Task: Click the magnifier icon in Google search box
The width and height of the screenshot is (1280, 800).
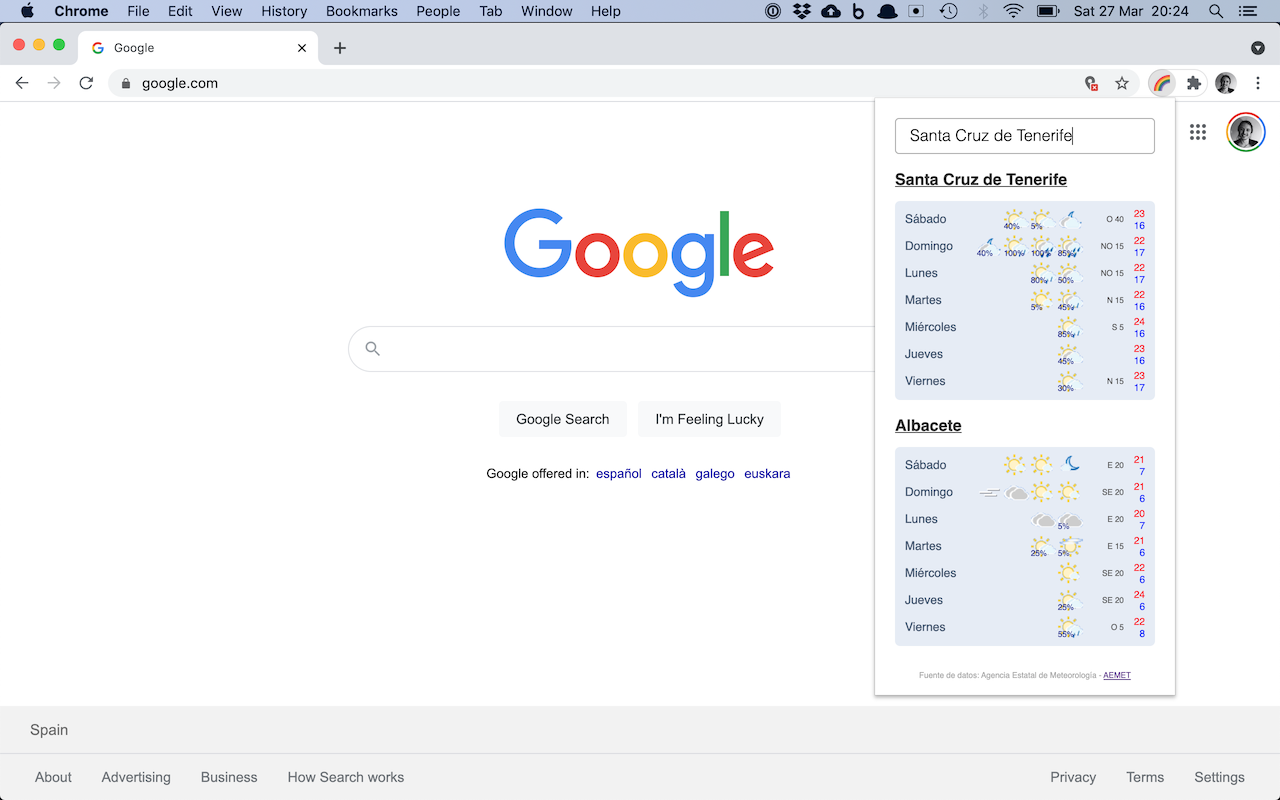Action: pos(373,349)
